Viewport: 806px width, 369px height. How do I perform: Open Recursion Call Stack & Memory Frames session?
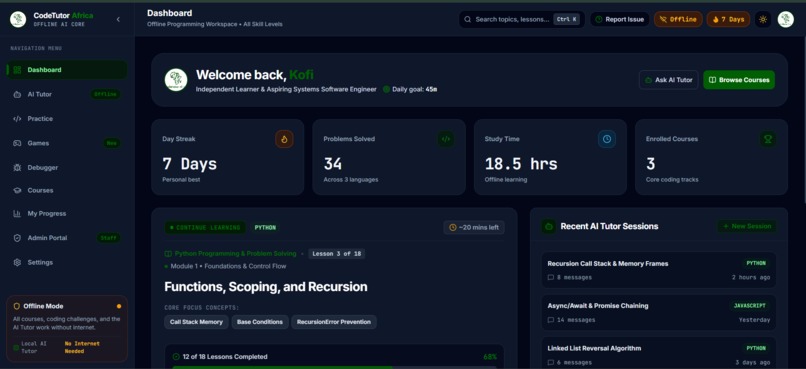[659, 270]
